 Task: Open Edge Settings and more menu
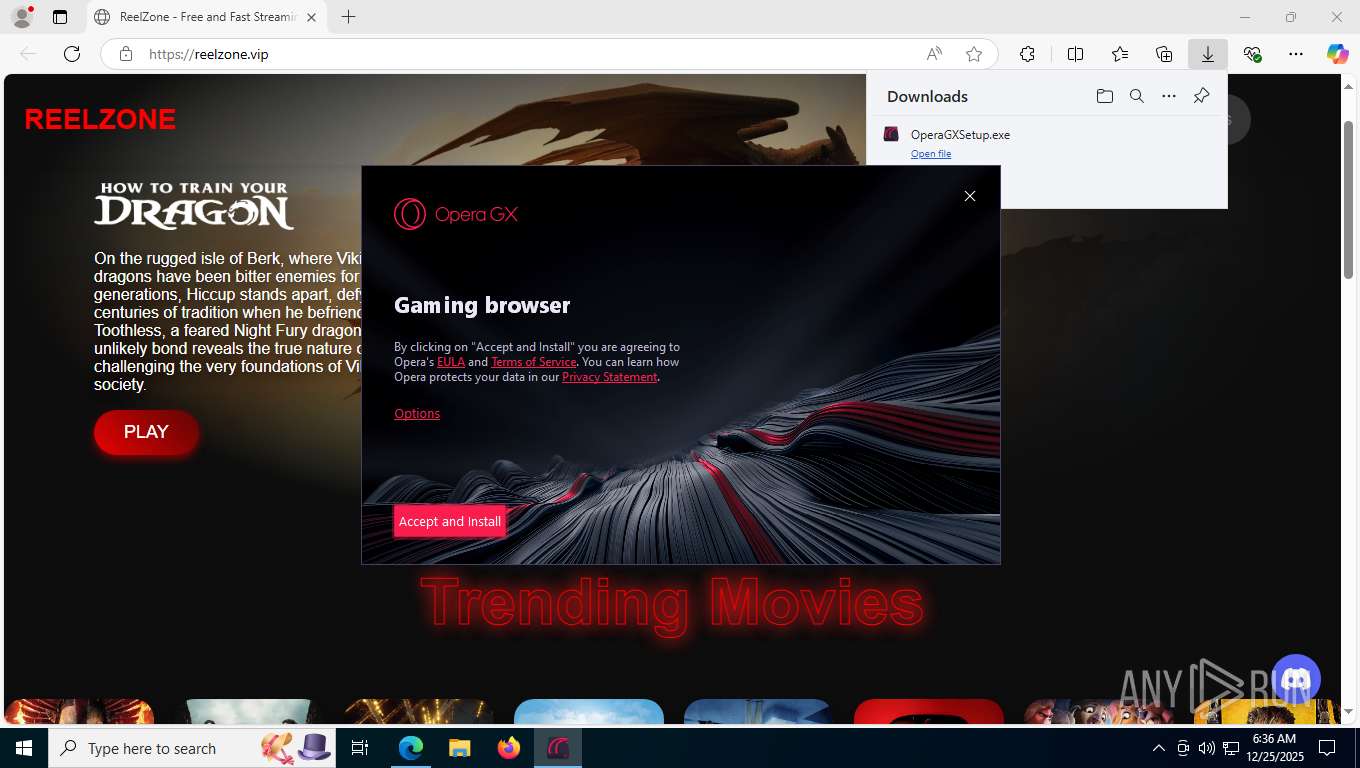tap(1296, 54)
